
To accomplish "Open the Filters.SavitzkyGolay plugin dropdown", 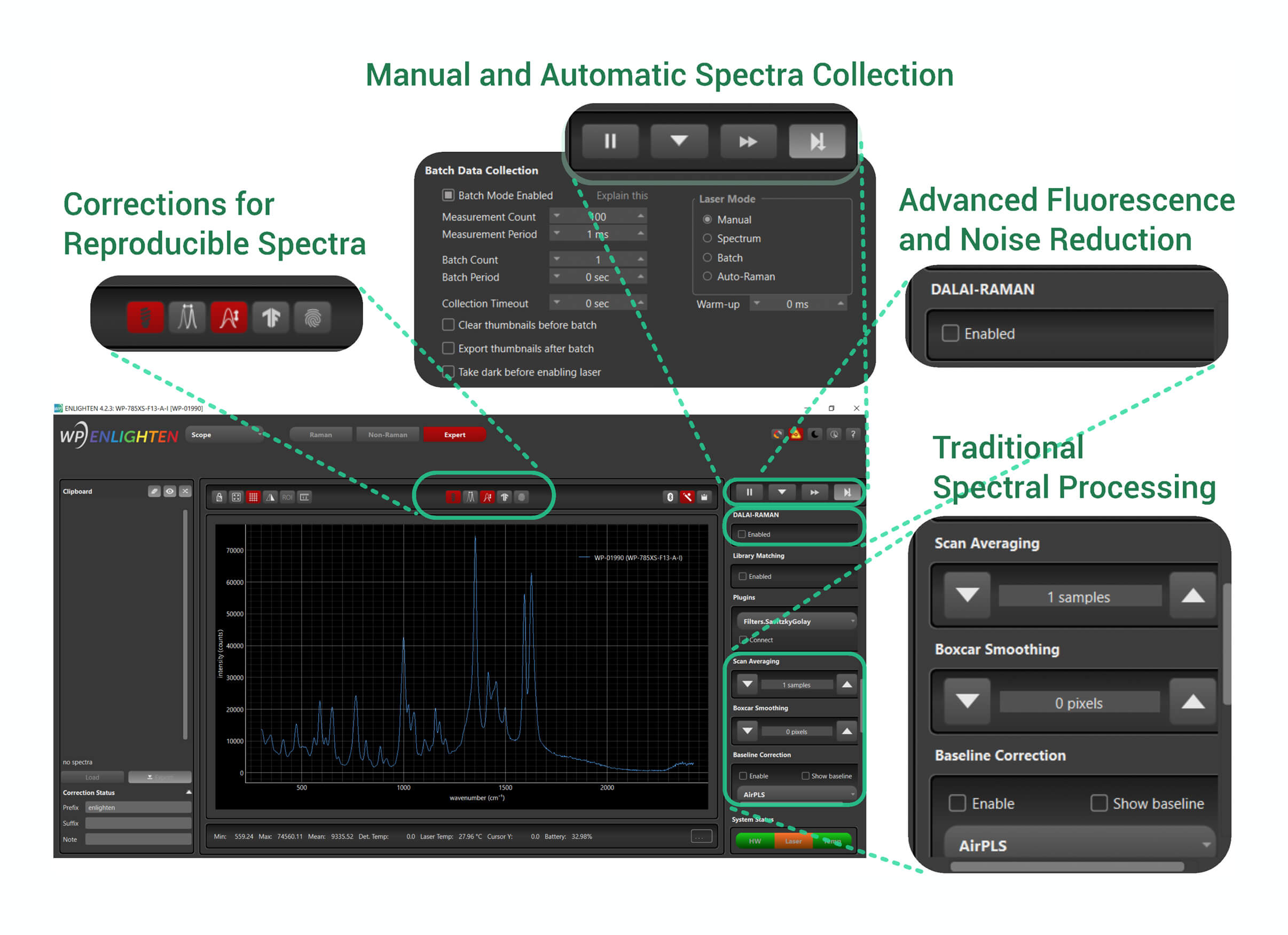I will coord(796,622).
